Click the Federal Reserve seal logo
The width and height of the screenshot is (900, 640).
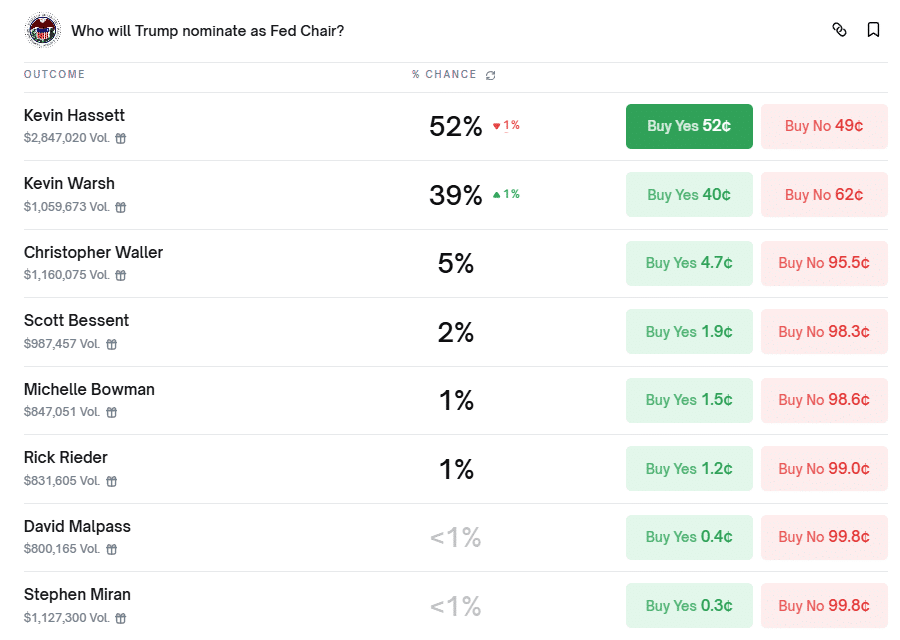click(x=42, y=30)
